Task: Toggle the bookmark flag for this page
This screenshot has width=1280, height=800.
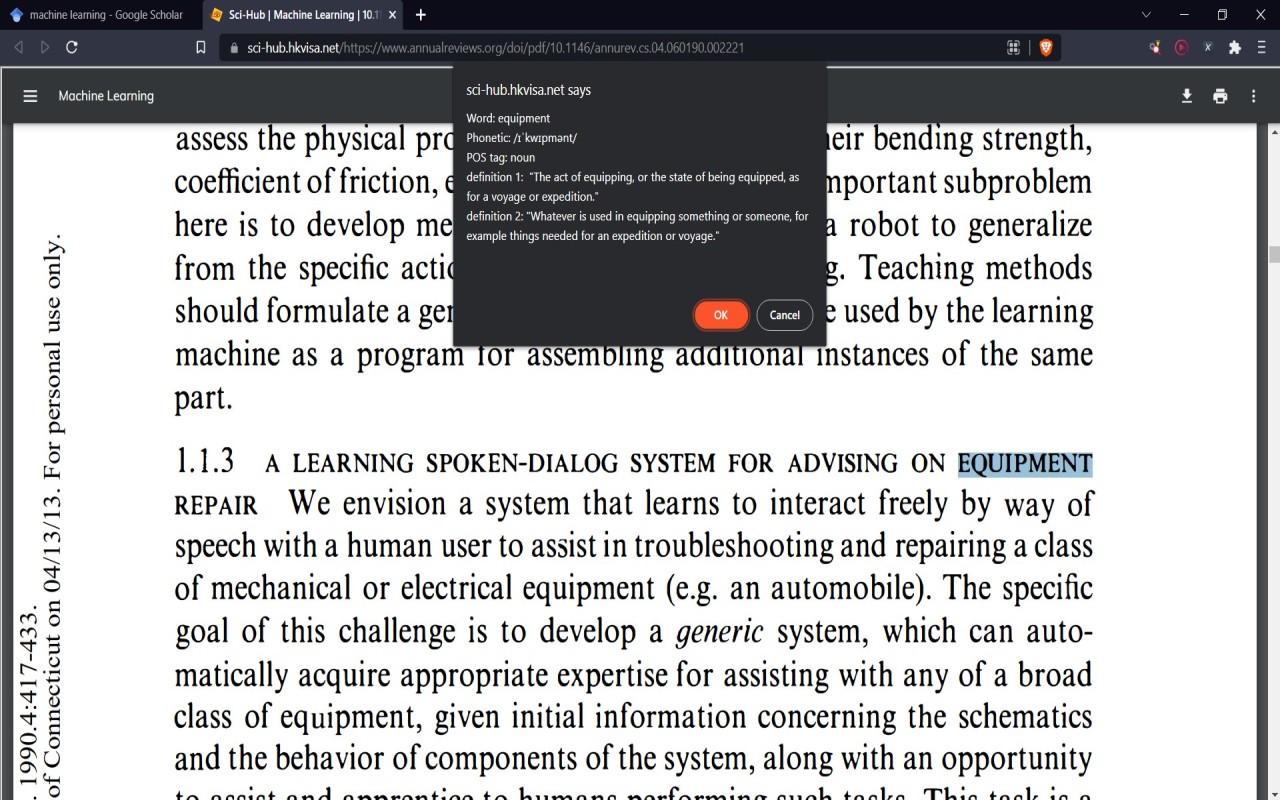Action: pos(200,47)
